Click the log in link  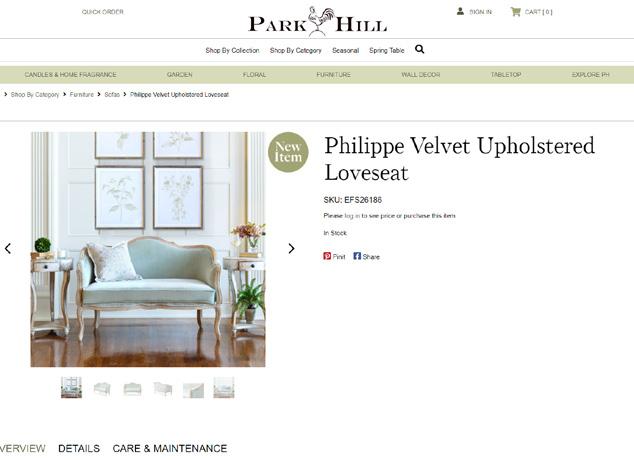[x=352, y=216]
